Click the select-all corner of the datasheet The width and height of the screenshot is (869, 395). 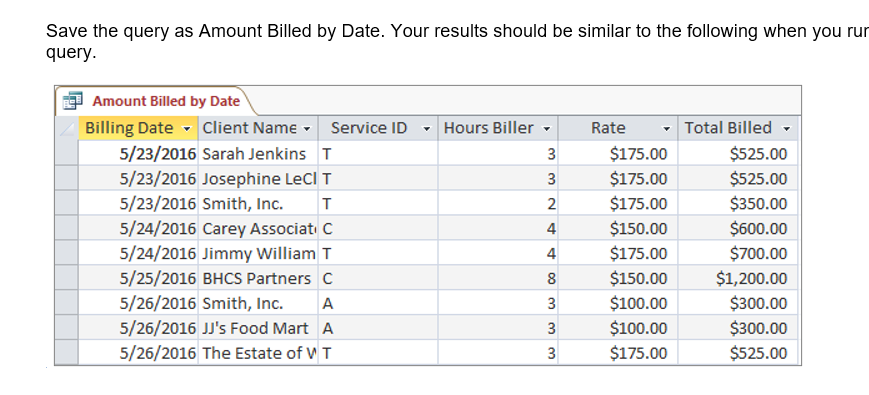pyautogui.click(x=67, y=129)
